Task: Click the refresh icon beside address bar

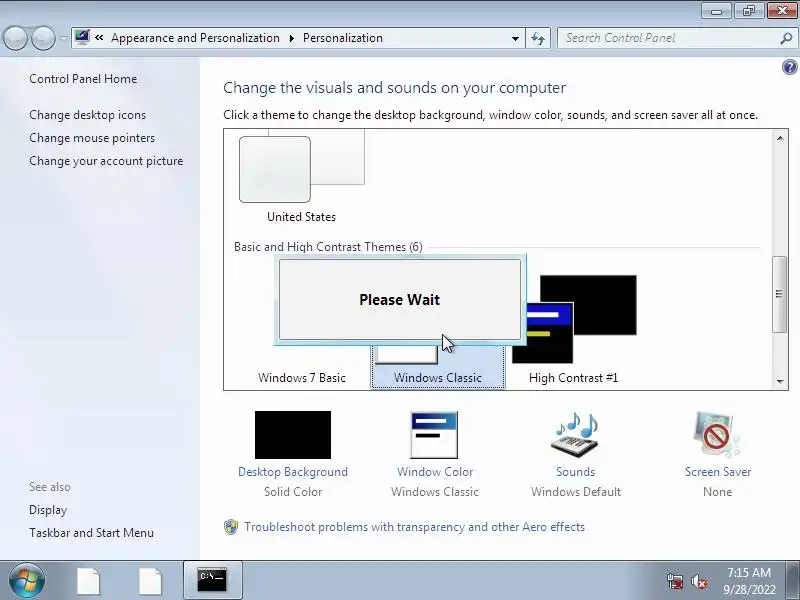Action: click(538, 38)
